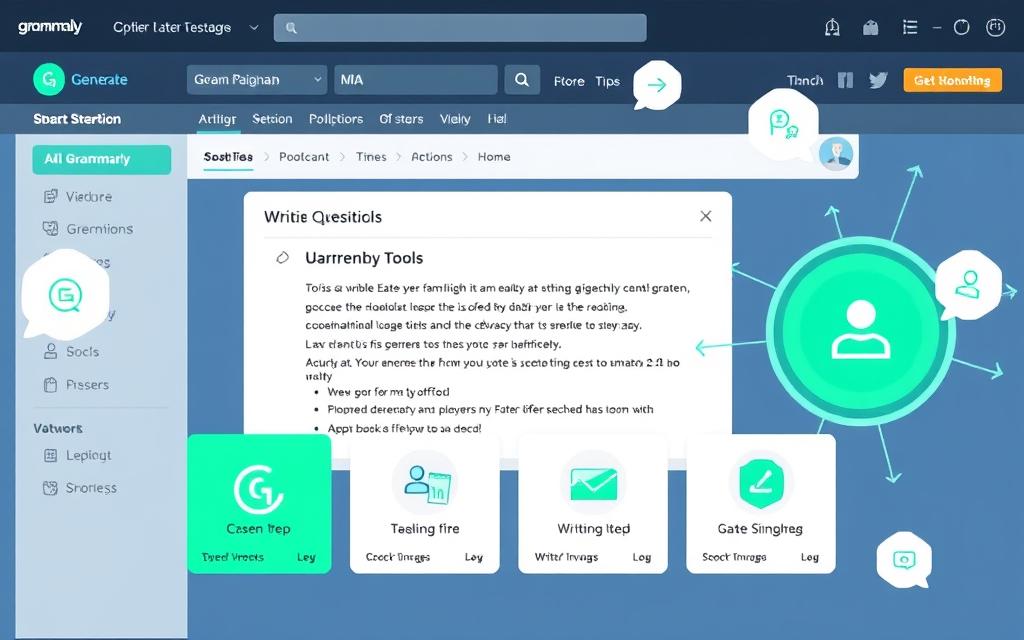Switch to the Setion tab

(272, 119)
